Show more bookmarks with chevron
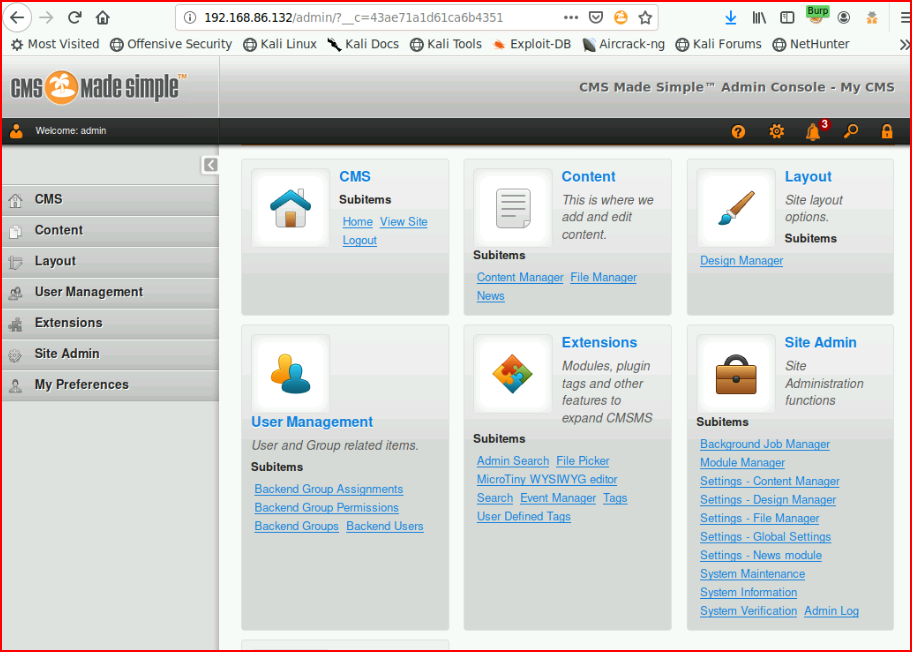 point(904,44)
